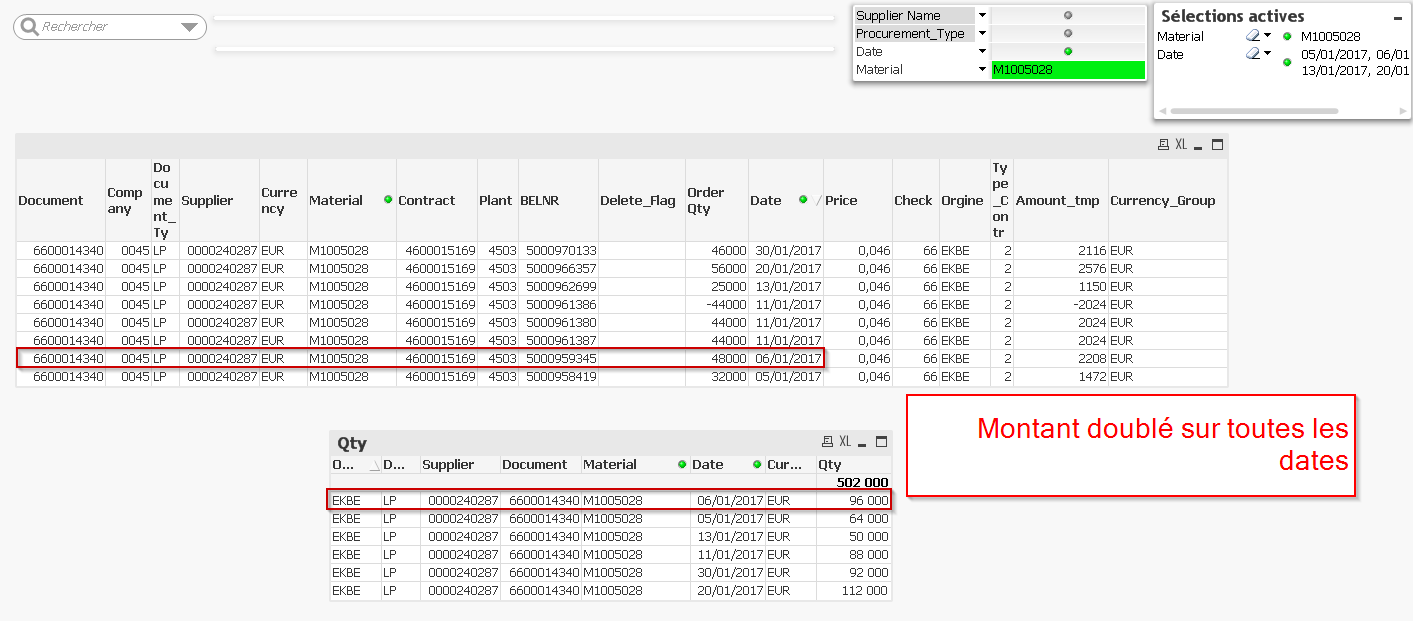Click the green dot in the upper table Date header
The width and height of the screenshot is (1413, 621).
point(803,200)
